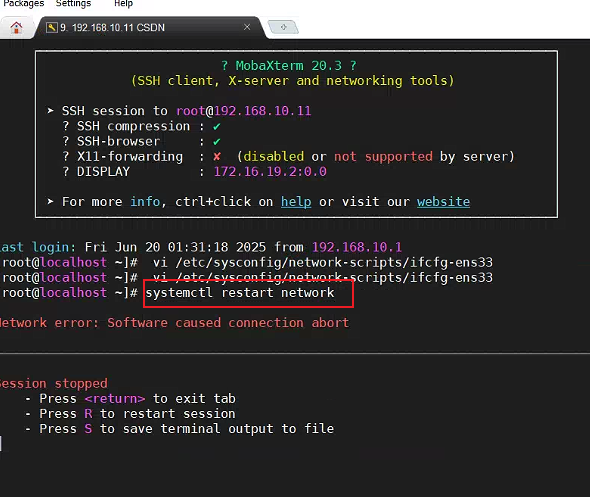Click last login IP 192.168.10.1
This screenshot has height=497, width=590.
357,247
